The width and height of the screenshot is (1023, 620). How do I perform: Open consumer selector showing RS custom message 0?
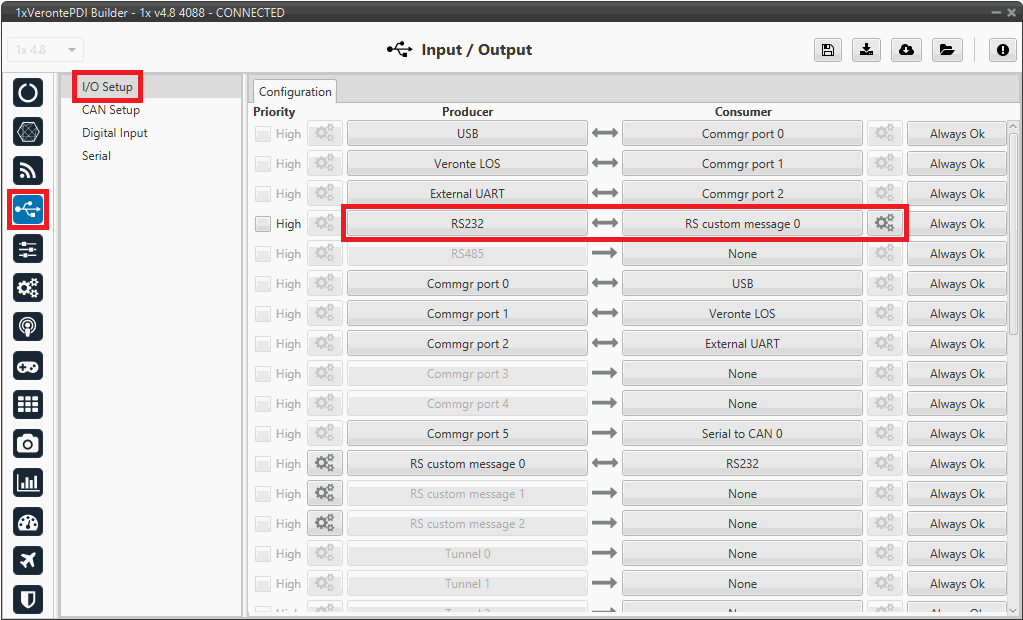coord(742,224)
